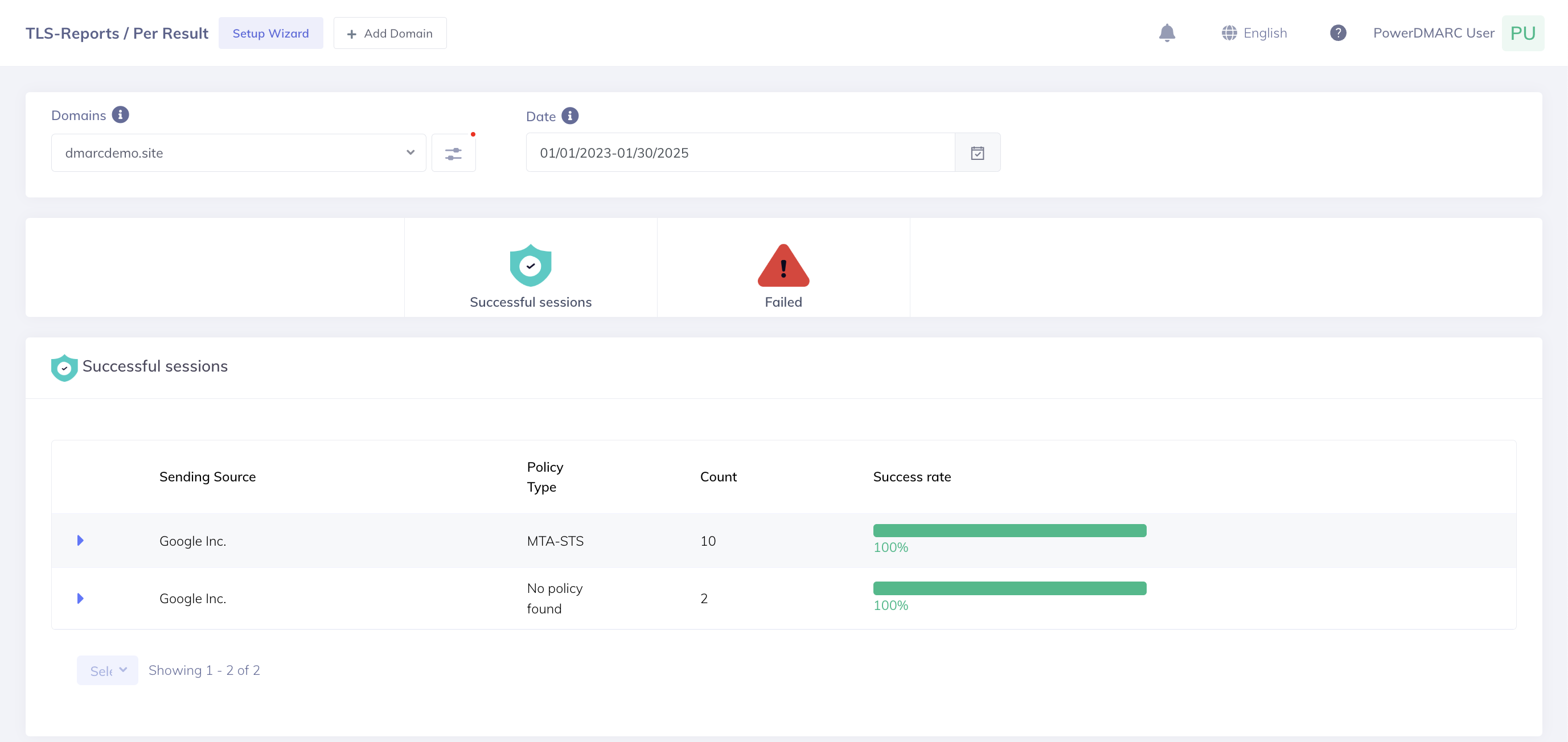This screenshot has width=1568, height=742.
Task: Click the Date info icon
Action: (570, 116)
